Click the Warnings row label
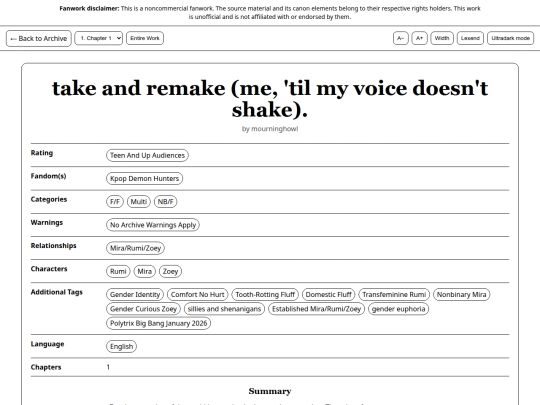The width and height of the screenshot is (540, 405). pyautogui.click(x=47, y=222)
